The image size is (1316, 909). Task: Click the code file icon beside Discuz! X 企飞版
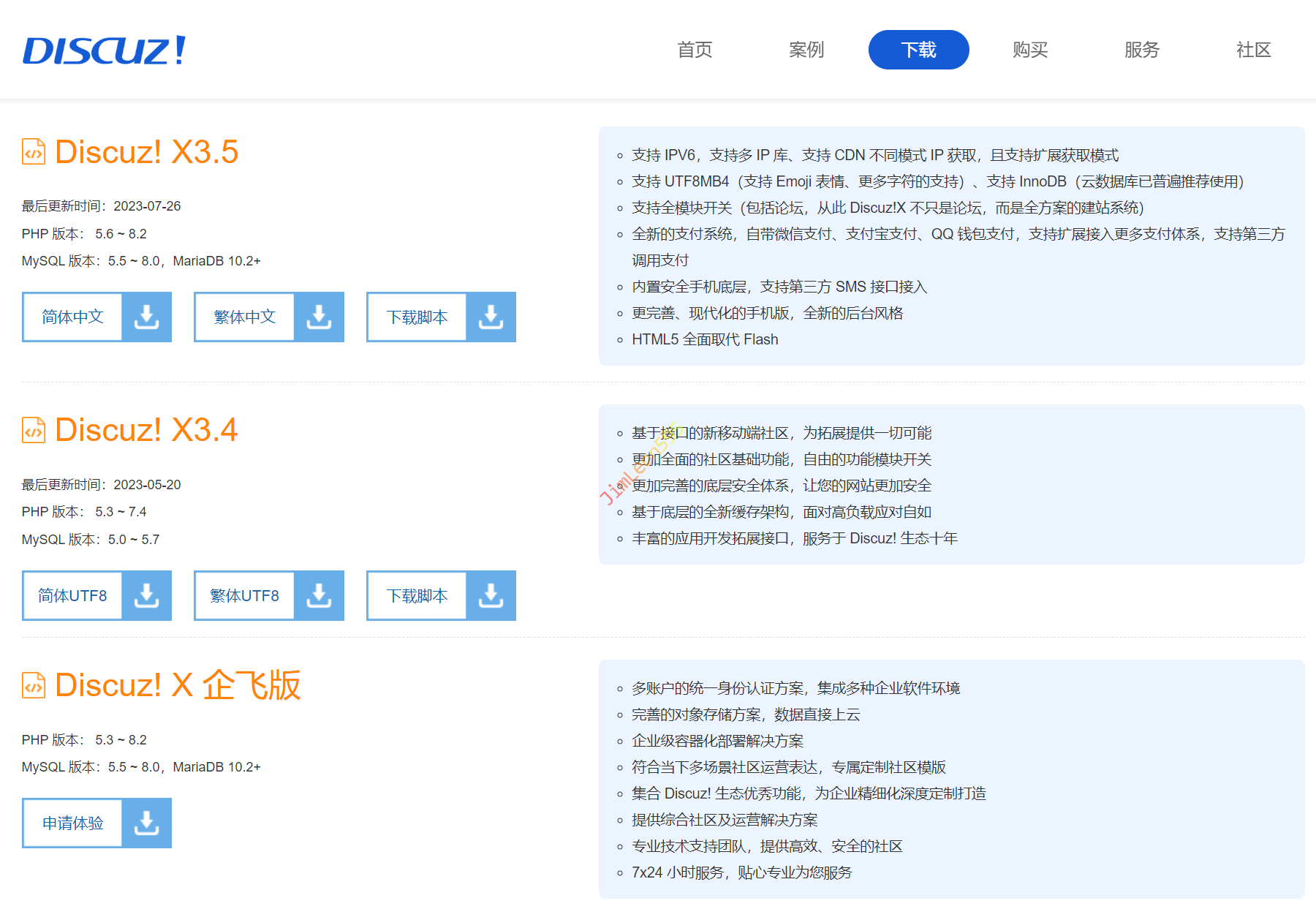click(x=34, y=685)
